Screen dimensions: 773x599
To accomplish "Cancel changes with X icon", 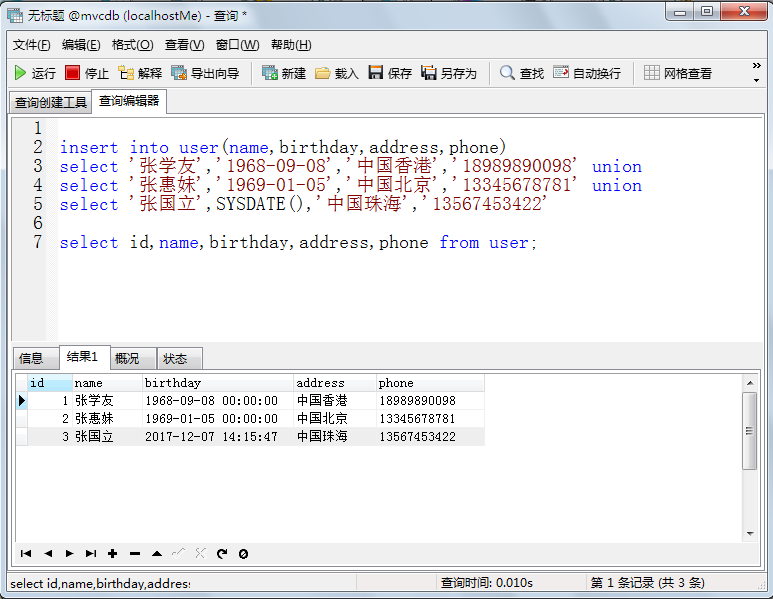I will click(x=200, y=553).
